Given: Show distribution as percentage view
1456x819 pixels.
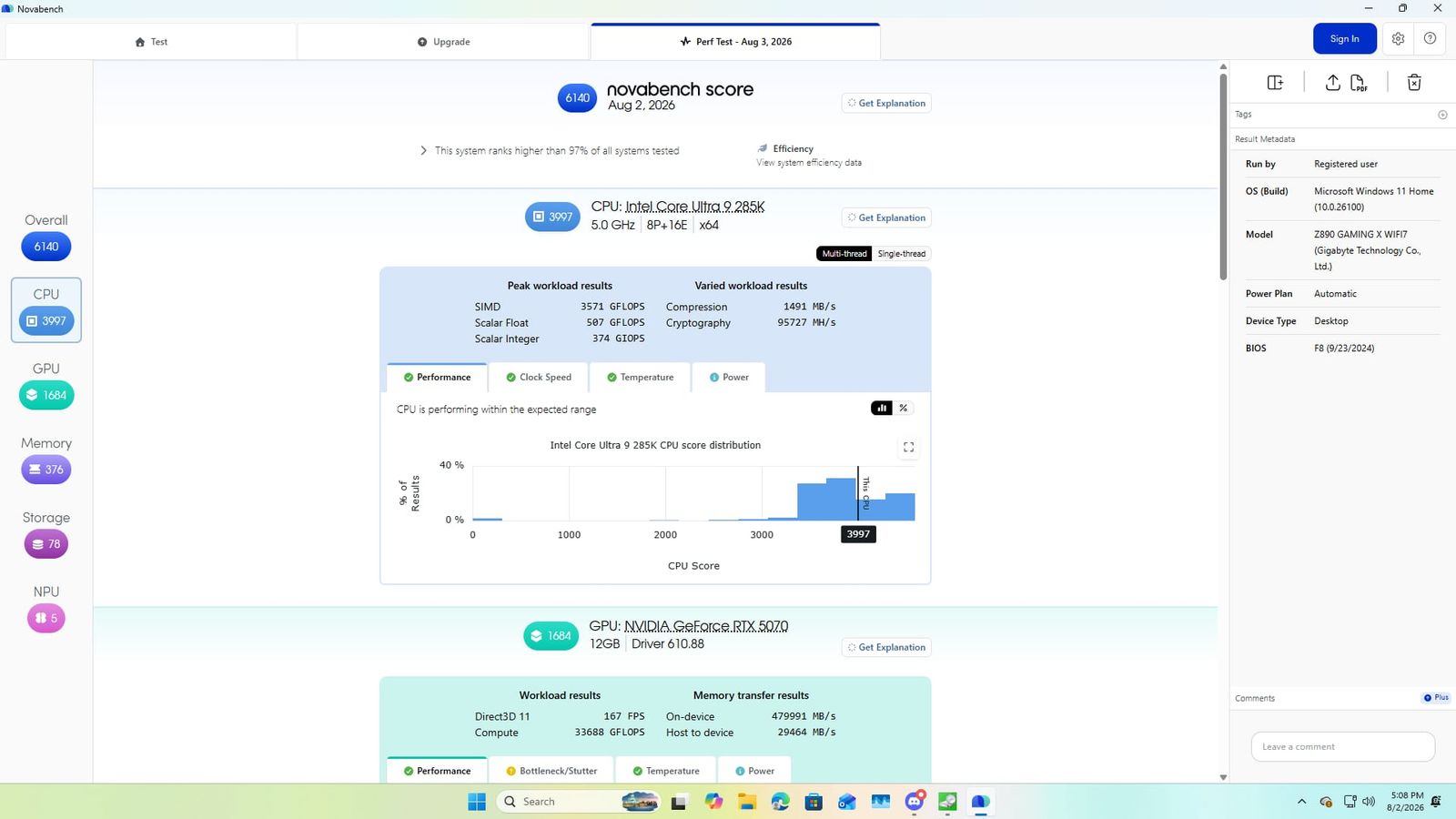Looking at the screenshot, I should pyautogui.click(x=904, y=409).
